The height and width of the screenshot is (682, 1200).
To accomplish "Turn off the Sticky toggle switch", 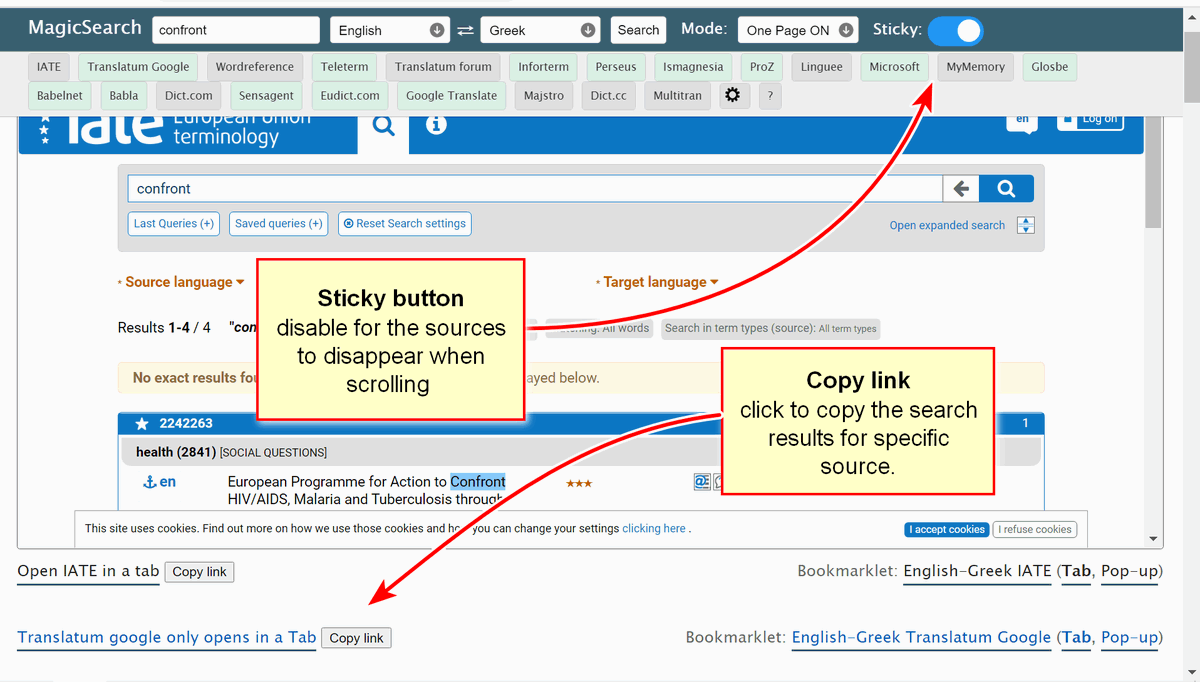I will [x=955, y=31].
